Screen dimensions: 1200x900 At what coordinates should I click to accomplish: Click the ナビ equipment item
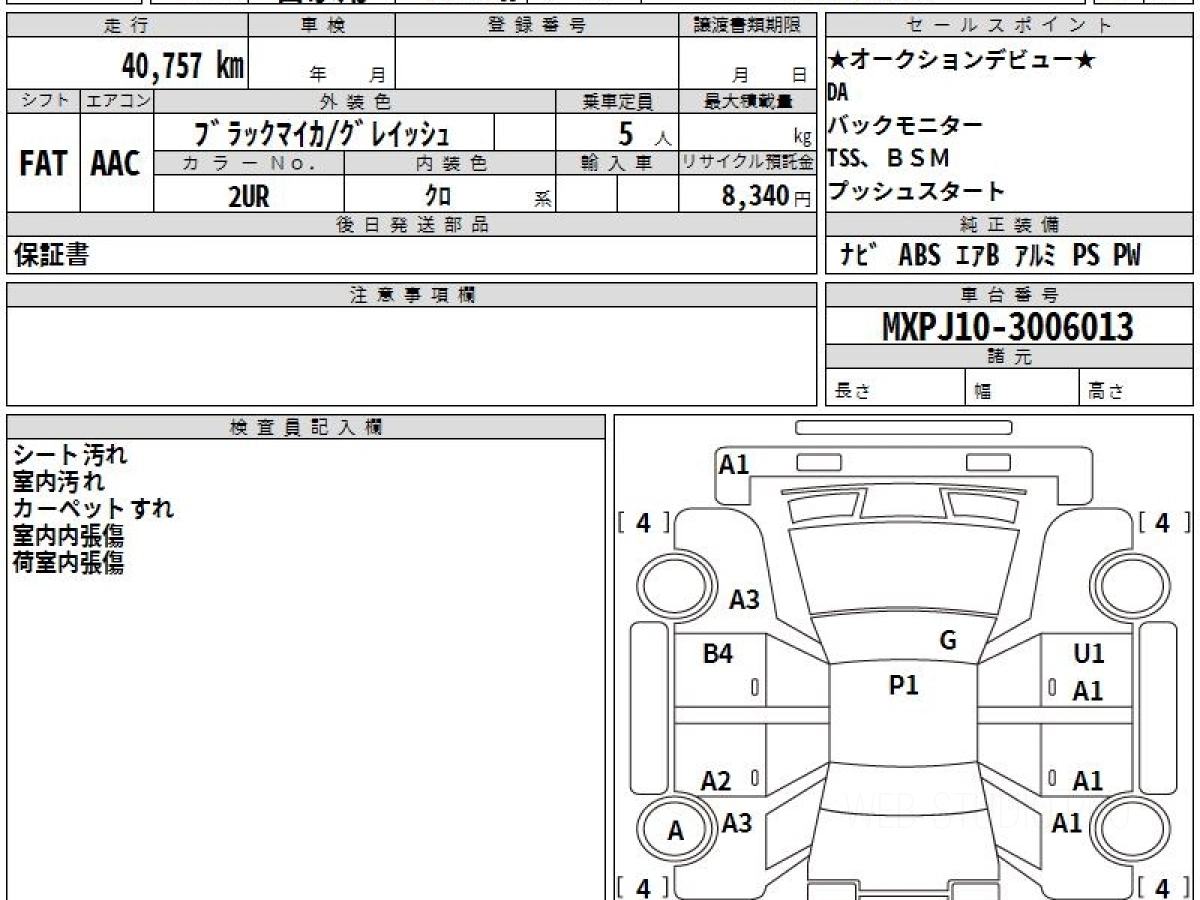pos(859,255)
